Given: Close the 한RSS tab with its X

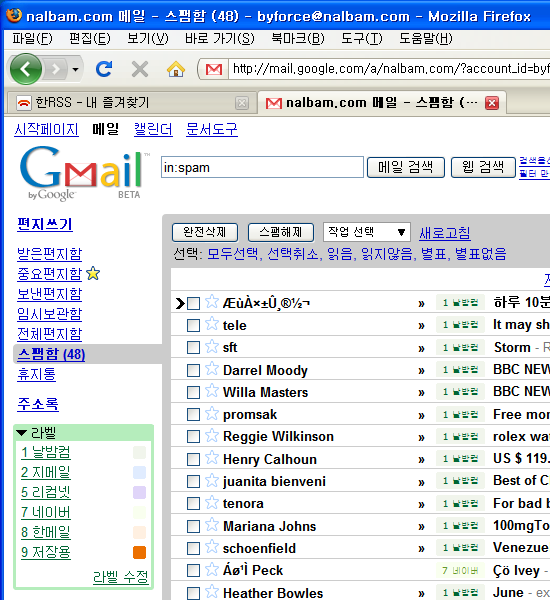Looking at the screenshot, I should (x=242, y=103).
